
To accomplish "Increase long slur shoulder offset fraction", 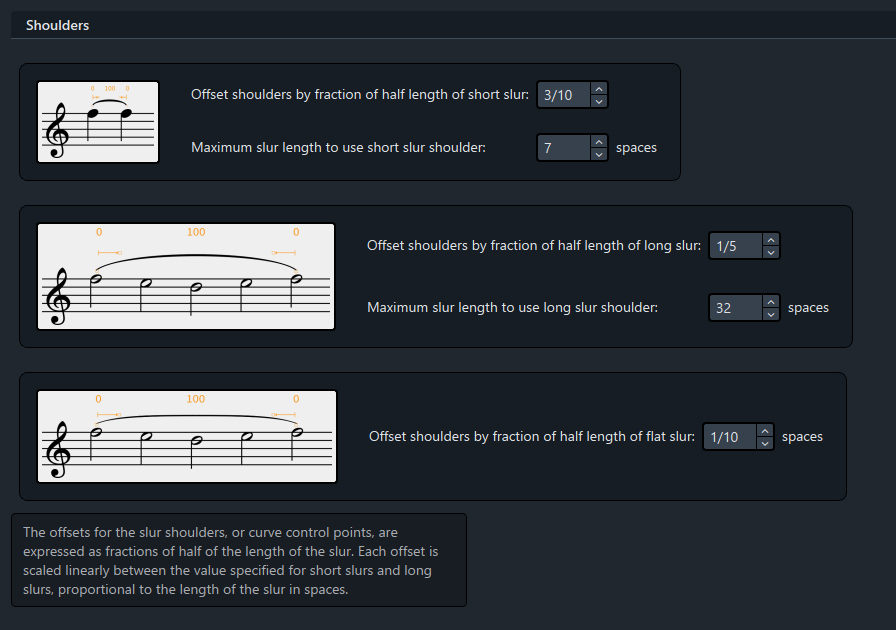I will click(771, 240).
